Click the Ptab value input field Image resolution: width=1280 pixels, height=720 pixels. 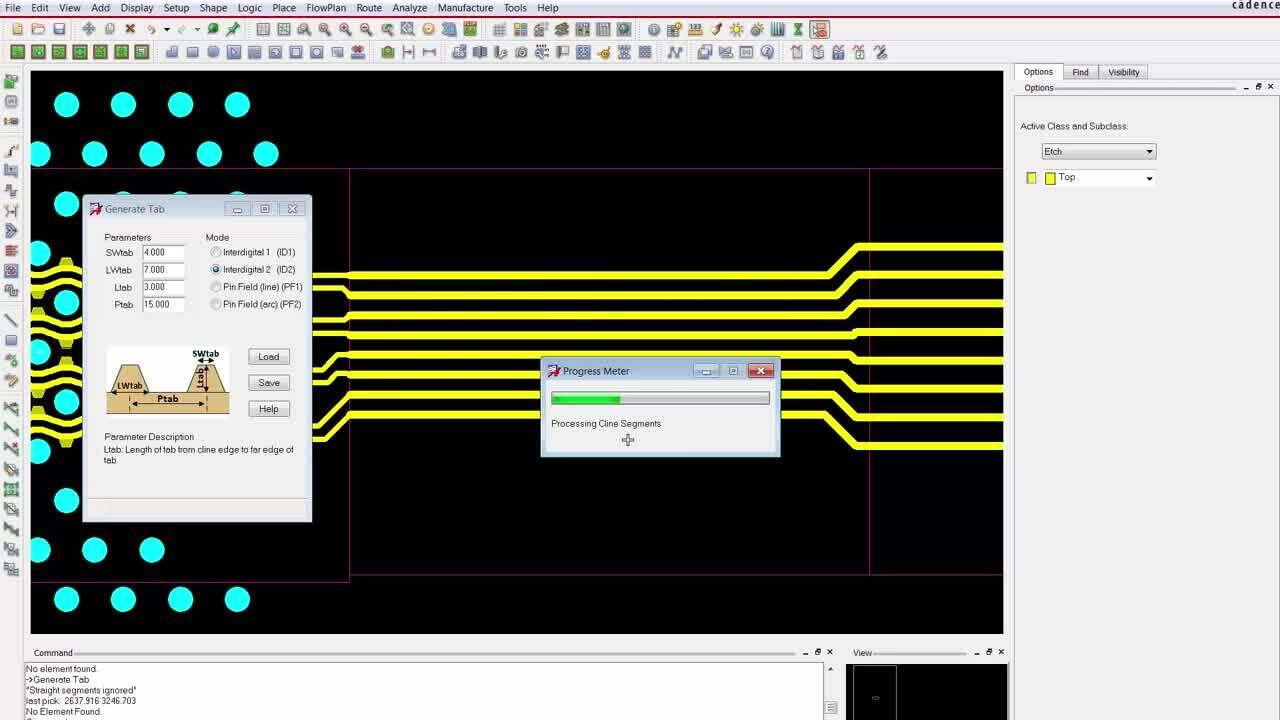click(163, 304)
